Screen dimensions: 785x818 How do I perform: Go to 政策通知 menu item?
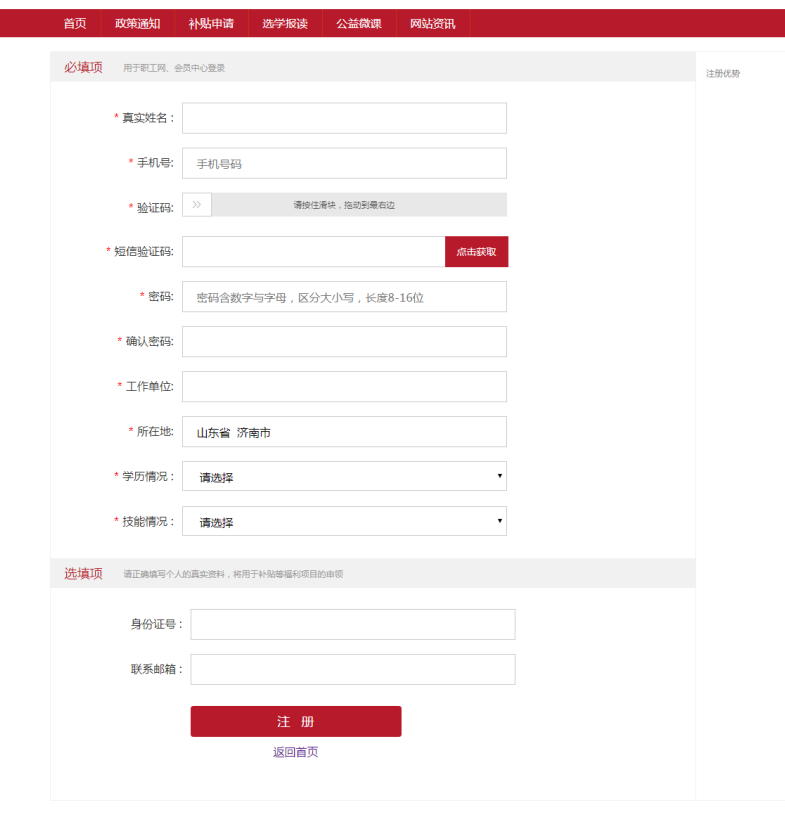pyautogui.click(x=138, y=23)
